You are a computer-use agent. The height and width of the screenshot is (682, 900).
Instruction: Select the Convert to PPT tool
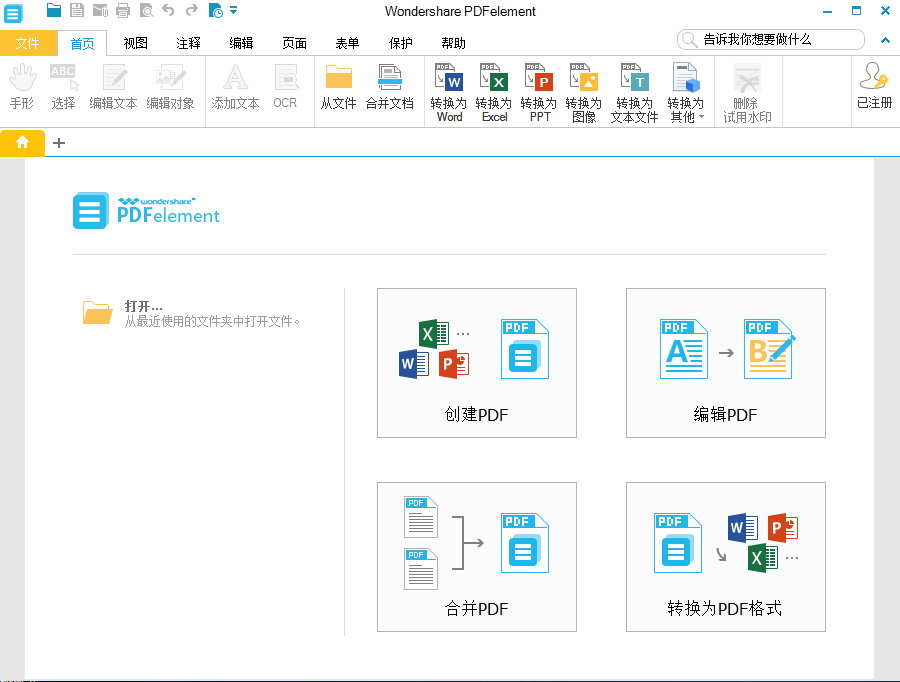click(539, 80)
